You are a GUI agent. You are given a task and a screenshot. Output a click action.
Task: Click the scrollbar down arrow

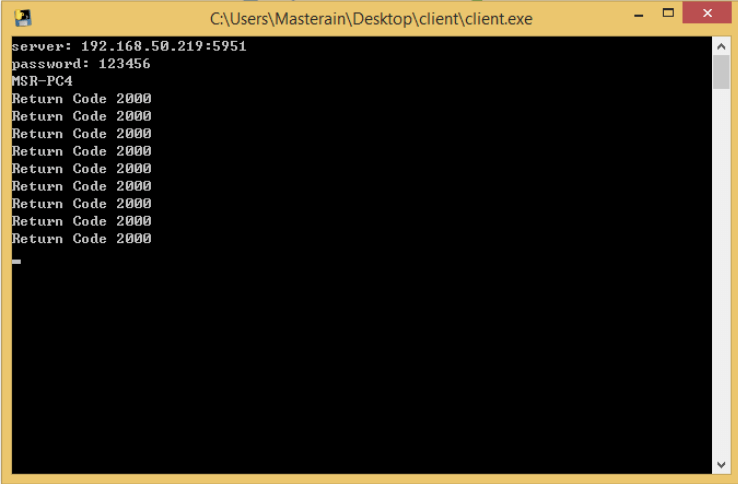pyautogui.click(x=721, y=465)
